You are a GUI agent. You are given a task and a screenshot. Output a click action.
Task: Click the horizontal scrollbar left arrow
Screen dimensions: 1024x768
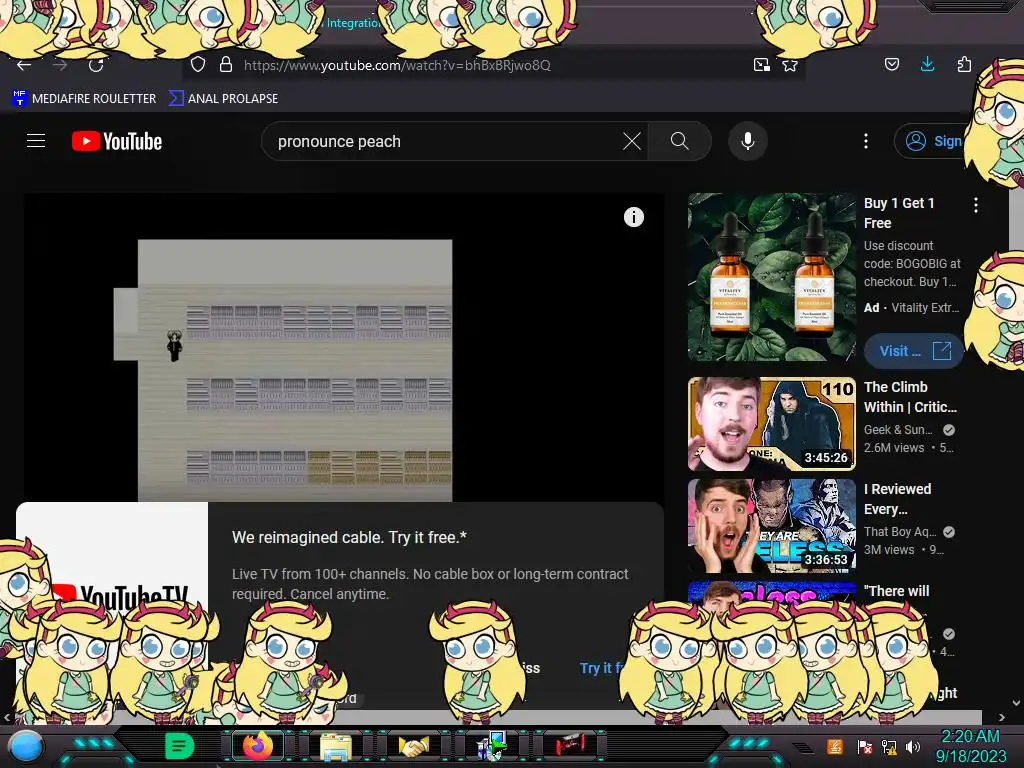[7, 717]
